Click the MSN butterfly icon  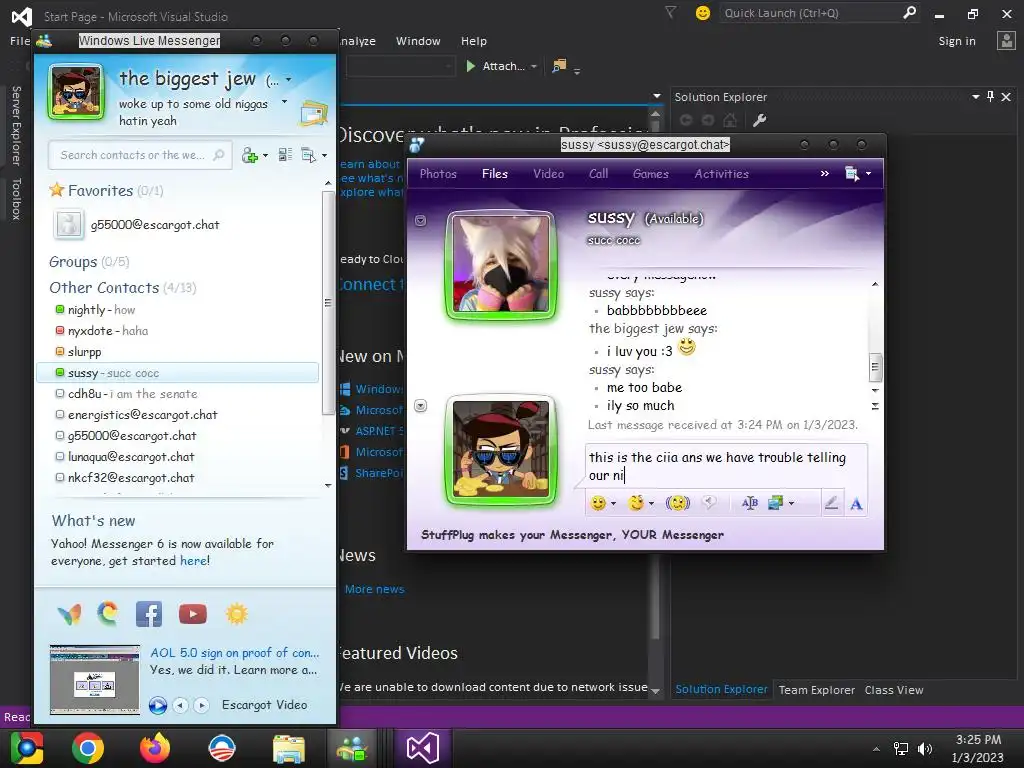tap(69, 615)
